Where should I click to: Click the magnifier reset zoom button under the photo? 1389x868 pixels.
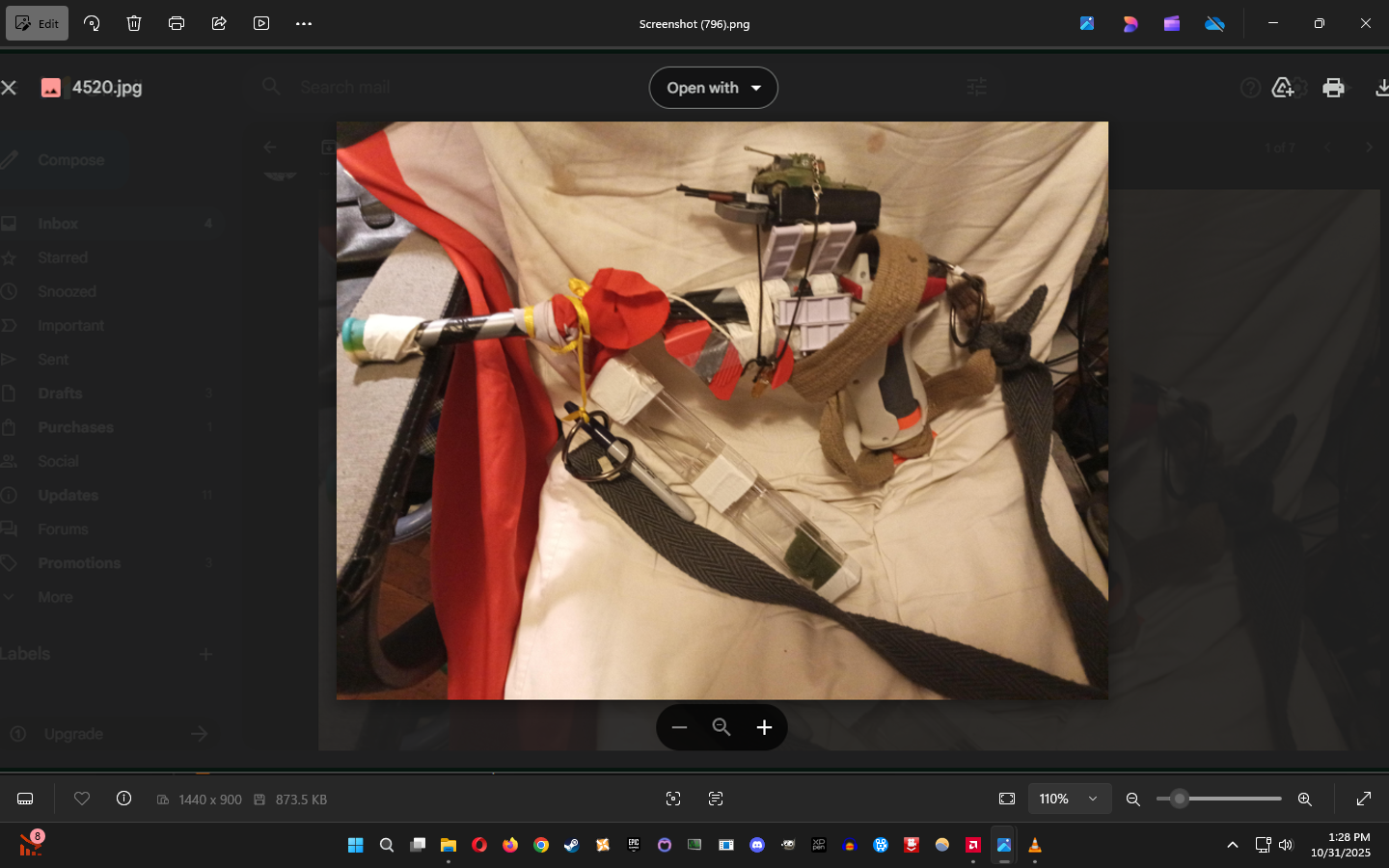pyautogui.click(x=722, y=727)
